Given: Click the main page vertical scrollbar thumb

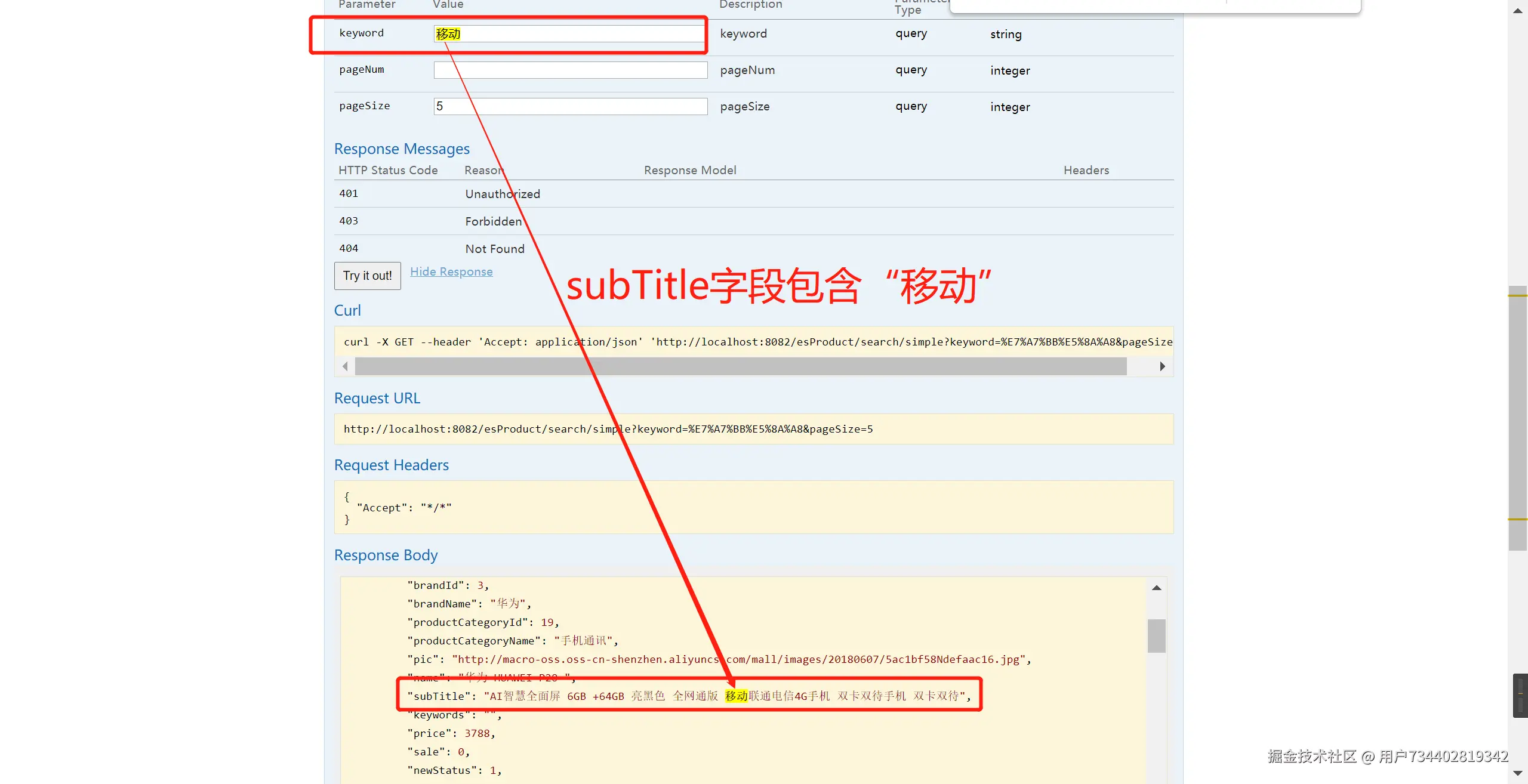Looking at the screenshot, I should (1517, 418).
